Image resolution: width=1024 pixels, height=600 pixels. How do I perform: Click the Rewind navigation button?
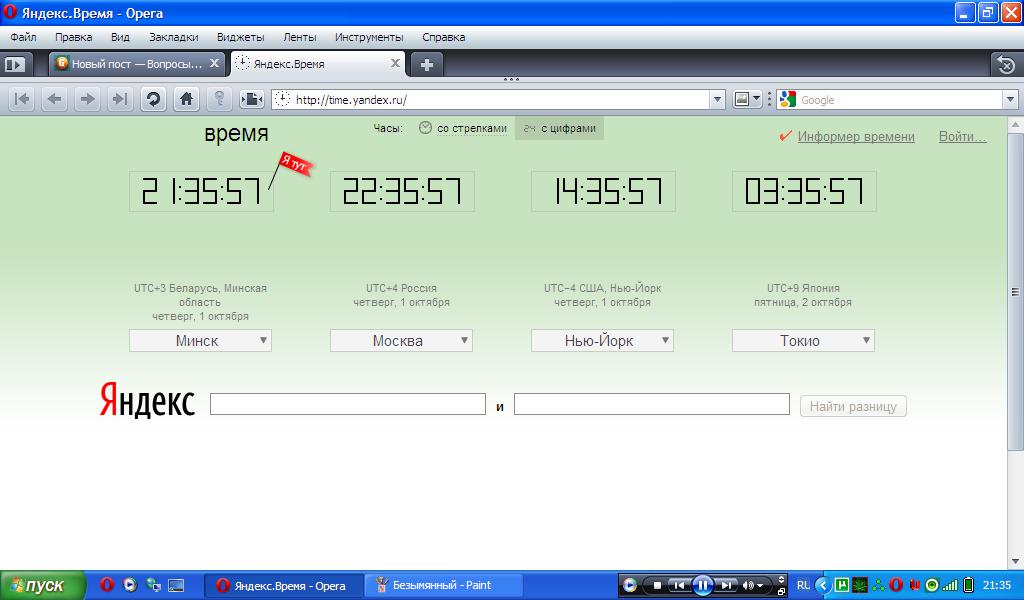coord(22,99)
